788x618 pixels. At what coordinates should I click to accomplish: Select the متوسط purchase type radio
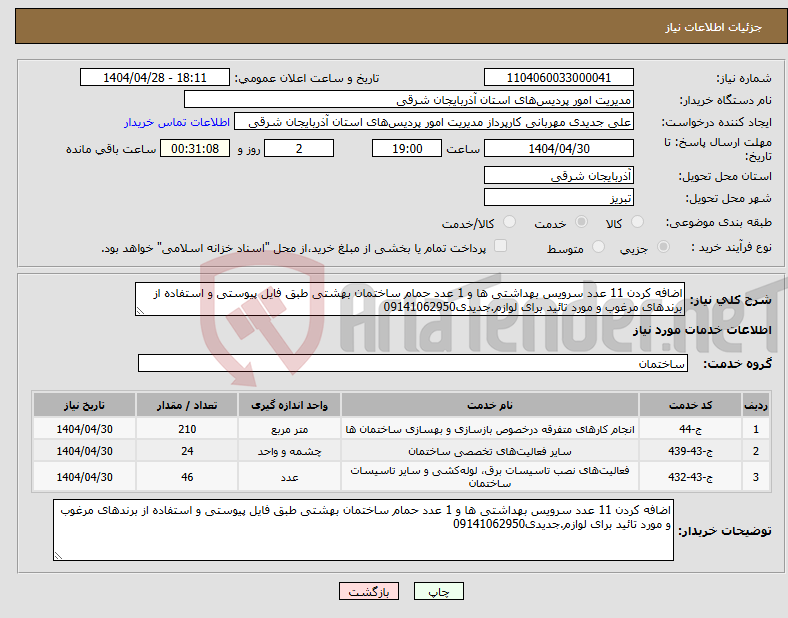pyautogui.click(x=598, y=247)
